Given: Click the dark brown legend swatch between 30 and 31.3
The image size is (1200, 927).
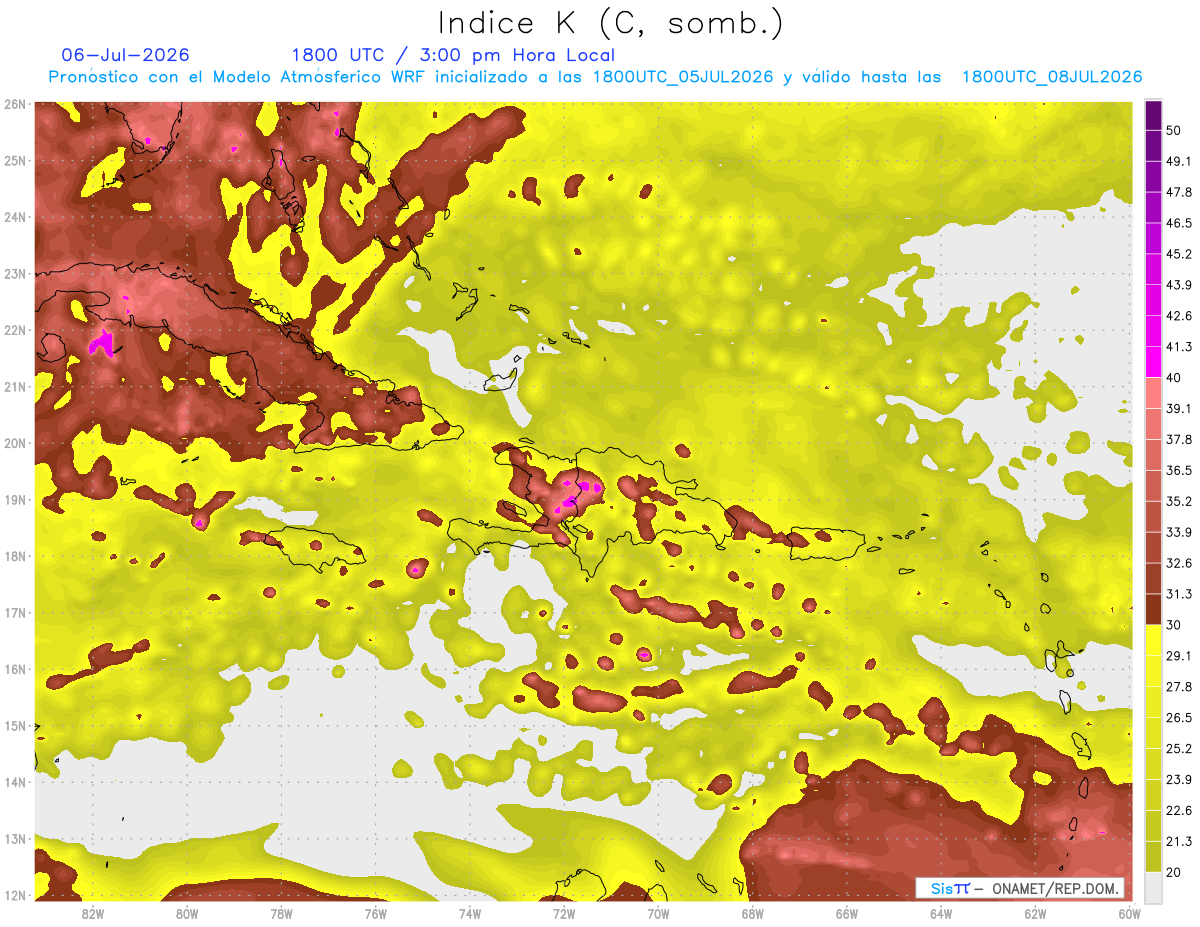Looking at the screenshot, I should tap(1153, 609).
